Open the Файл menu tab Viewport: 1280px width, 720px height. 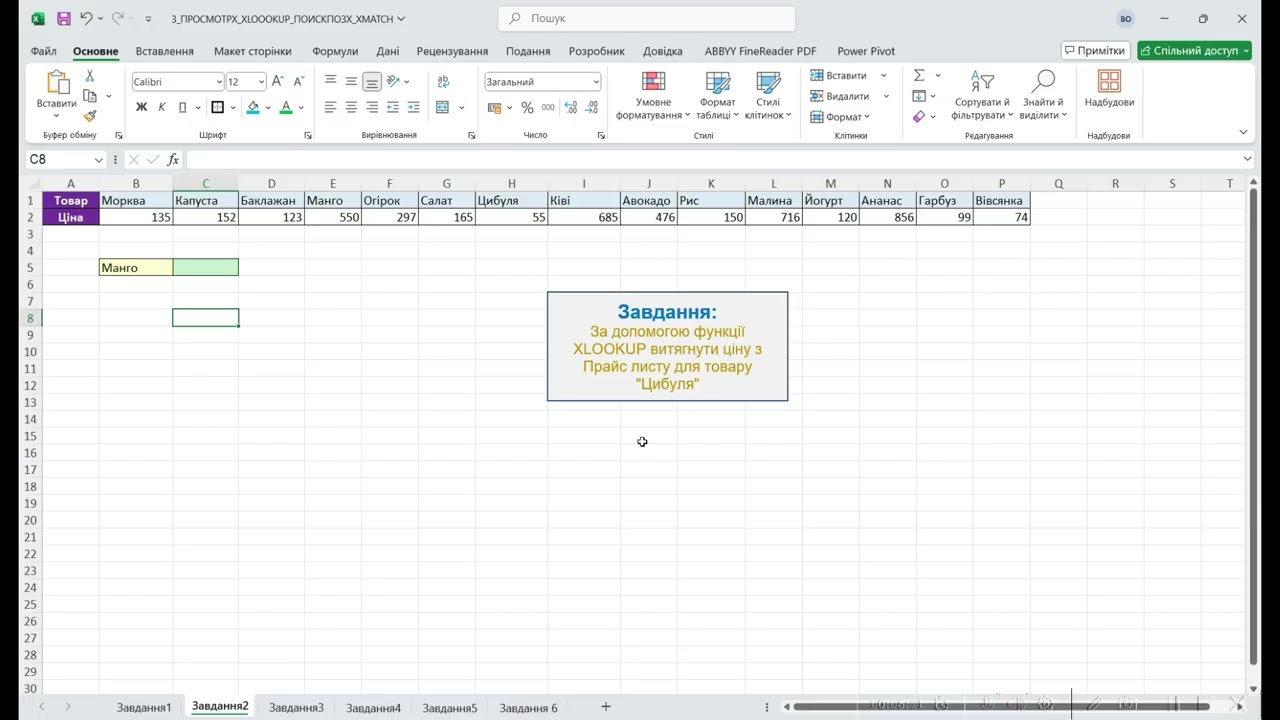(x=43, y=51)
